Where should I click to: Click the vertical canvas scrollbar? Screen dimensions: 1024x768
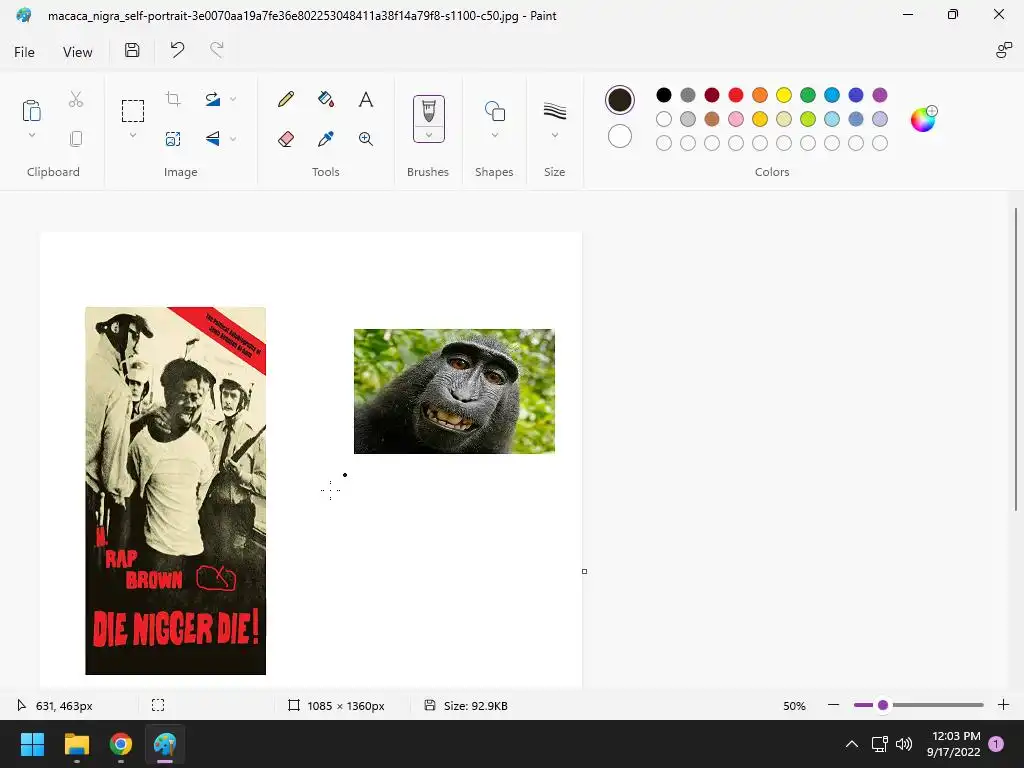click(1016, 359)
